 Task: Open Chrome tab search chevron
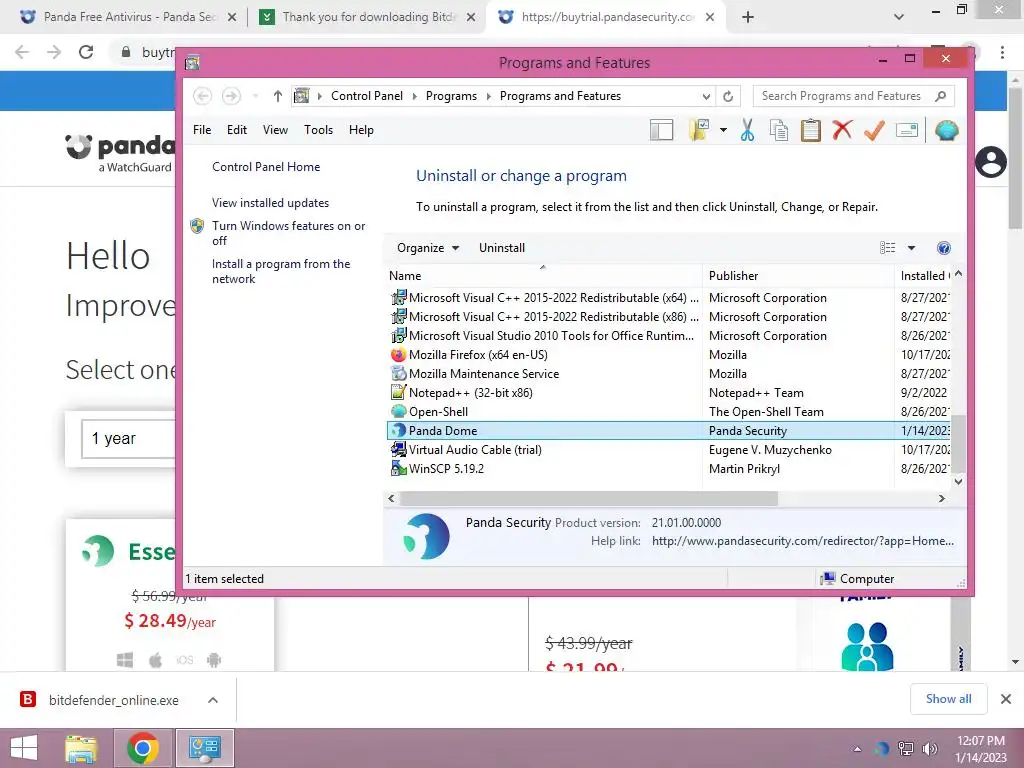899,17
